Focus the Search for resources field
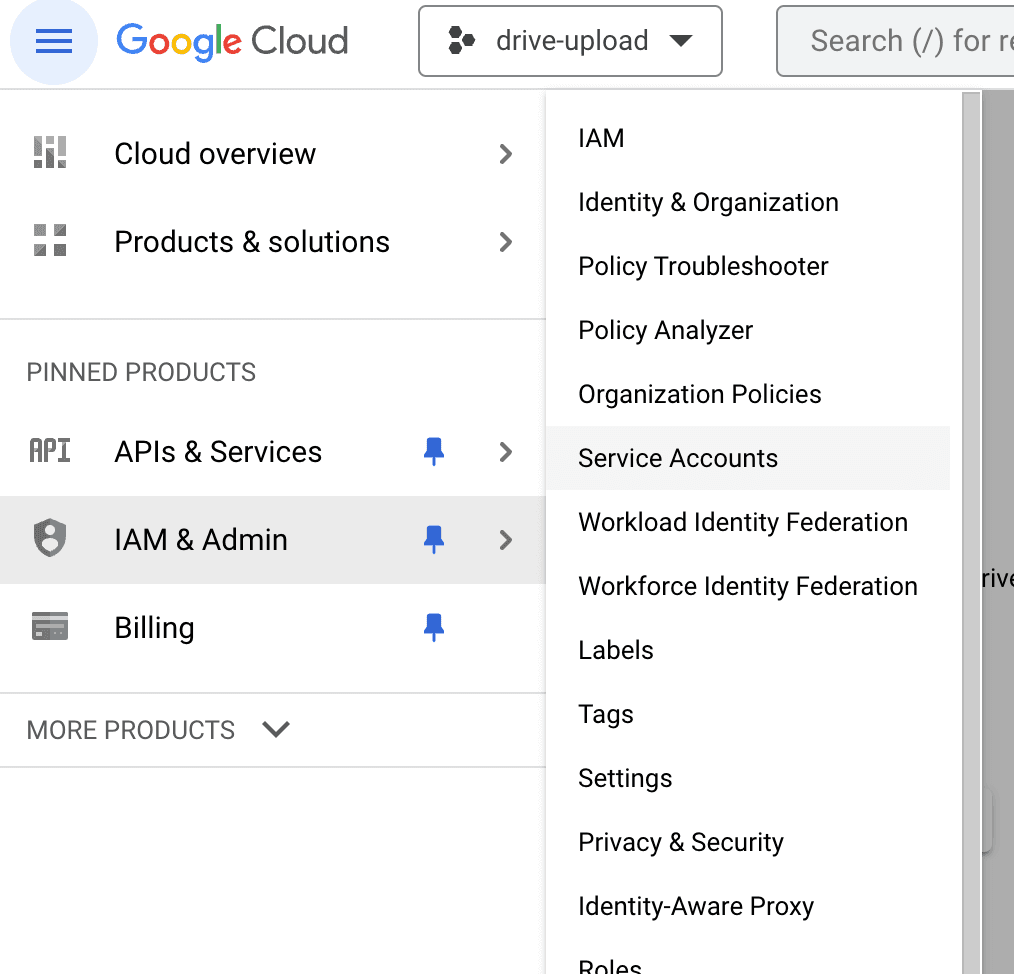This screenshot has width=1014, height=974. [x=896, y=41]
